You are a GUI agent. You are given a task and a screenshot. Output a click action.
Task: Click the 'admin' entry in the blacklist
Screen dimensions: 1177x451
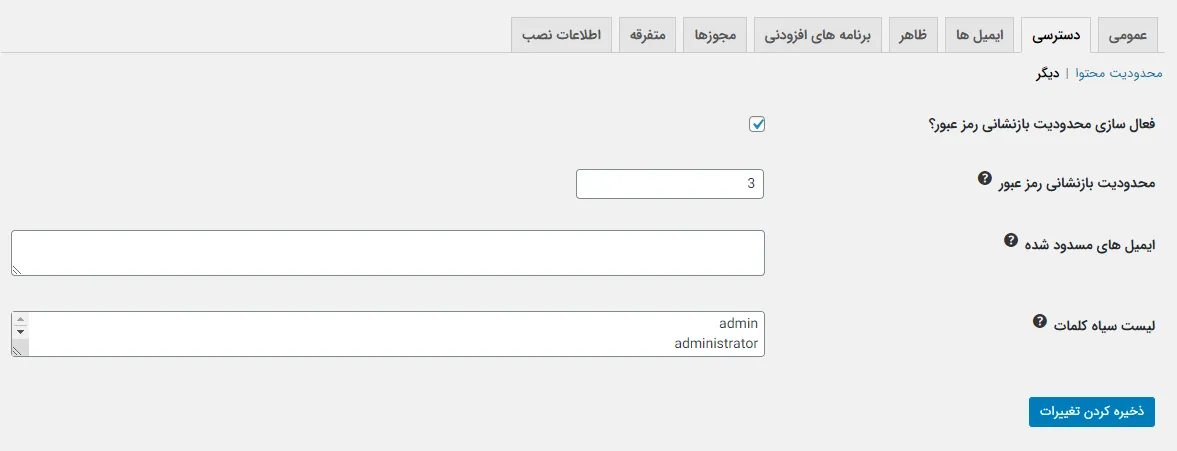tap(739, 323)
